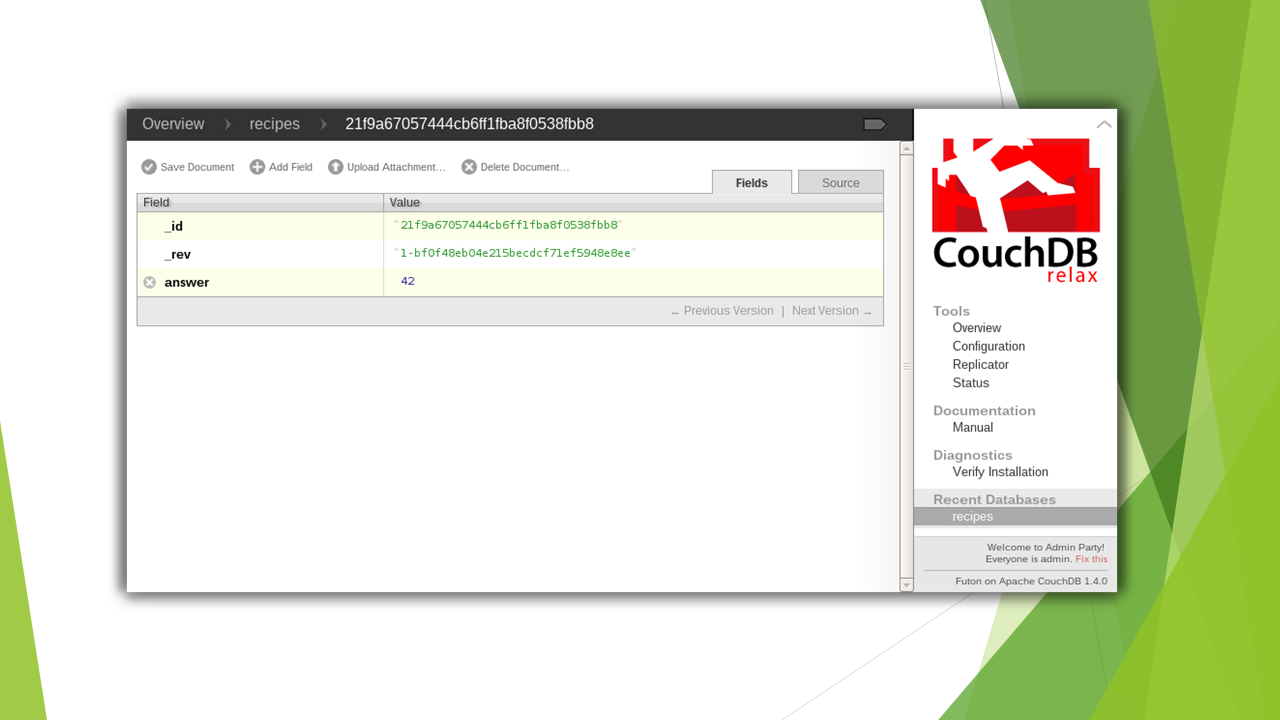Viewport: 1280px width, 720px height.
Task: Open Verify Installation under Diagnostics
Action: [1001, 472]
